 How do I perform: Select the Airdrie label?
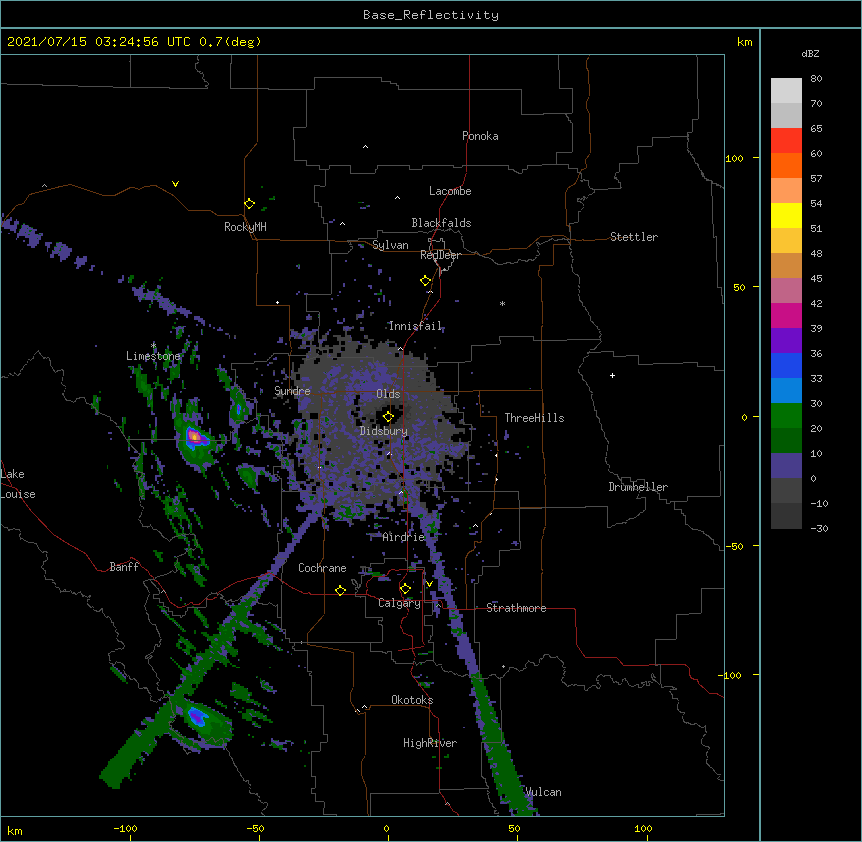tap(404, 537)
